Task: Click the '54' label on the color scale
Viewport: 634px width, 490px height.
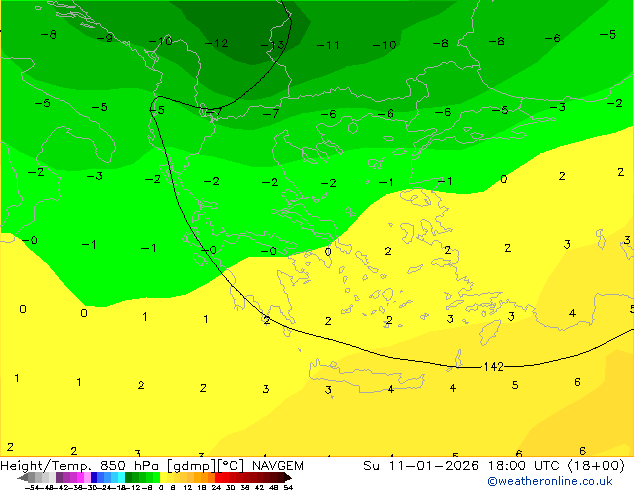Action: point(288,487)
